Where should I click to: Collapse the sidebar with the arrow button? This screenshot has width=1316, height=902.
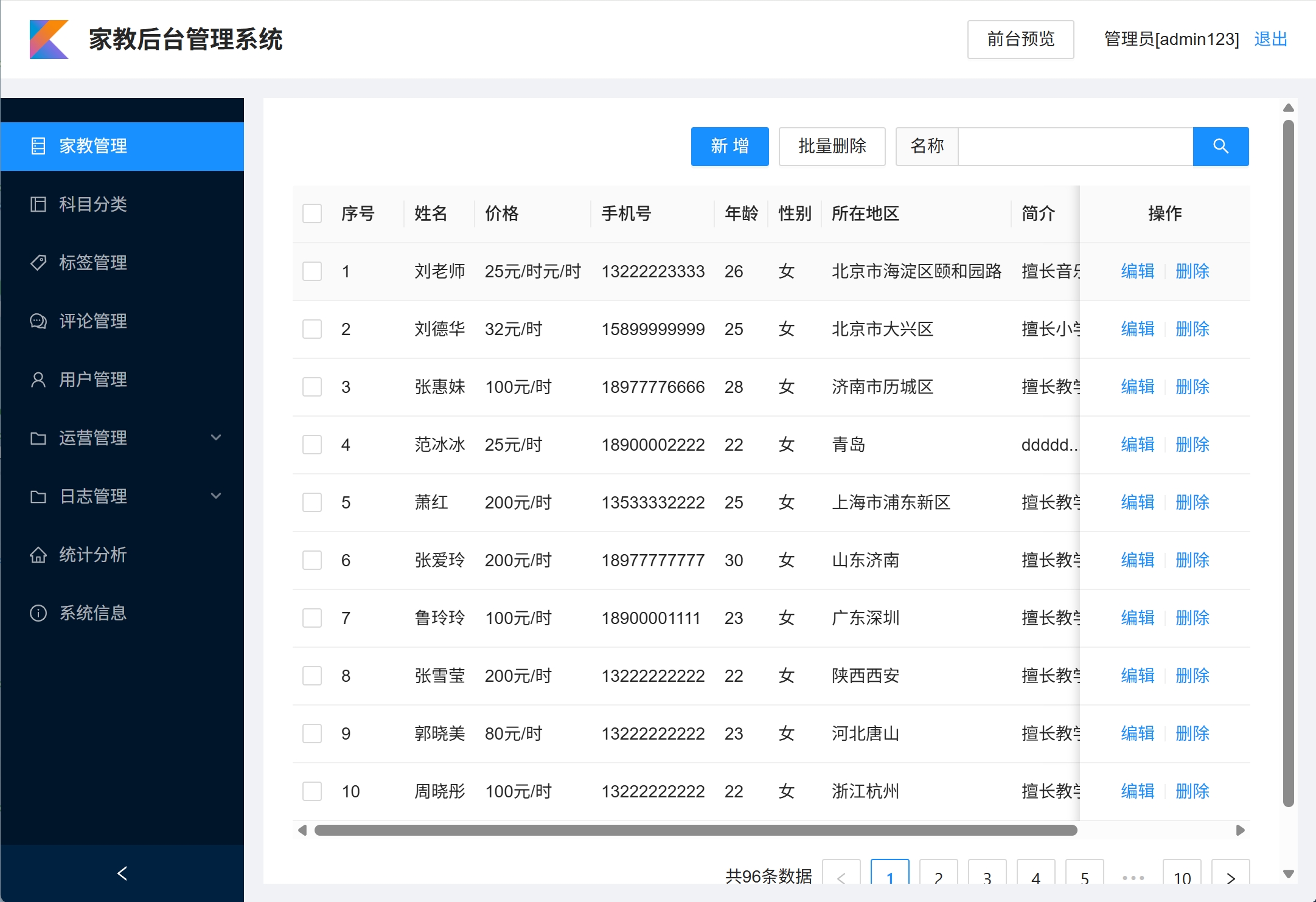click(122, 873)
